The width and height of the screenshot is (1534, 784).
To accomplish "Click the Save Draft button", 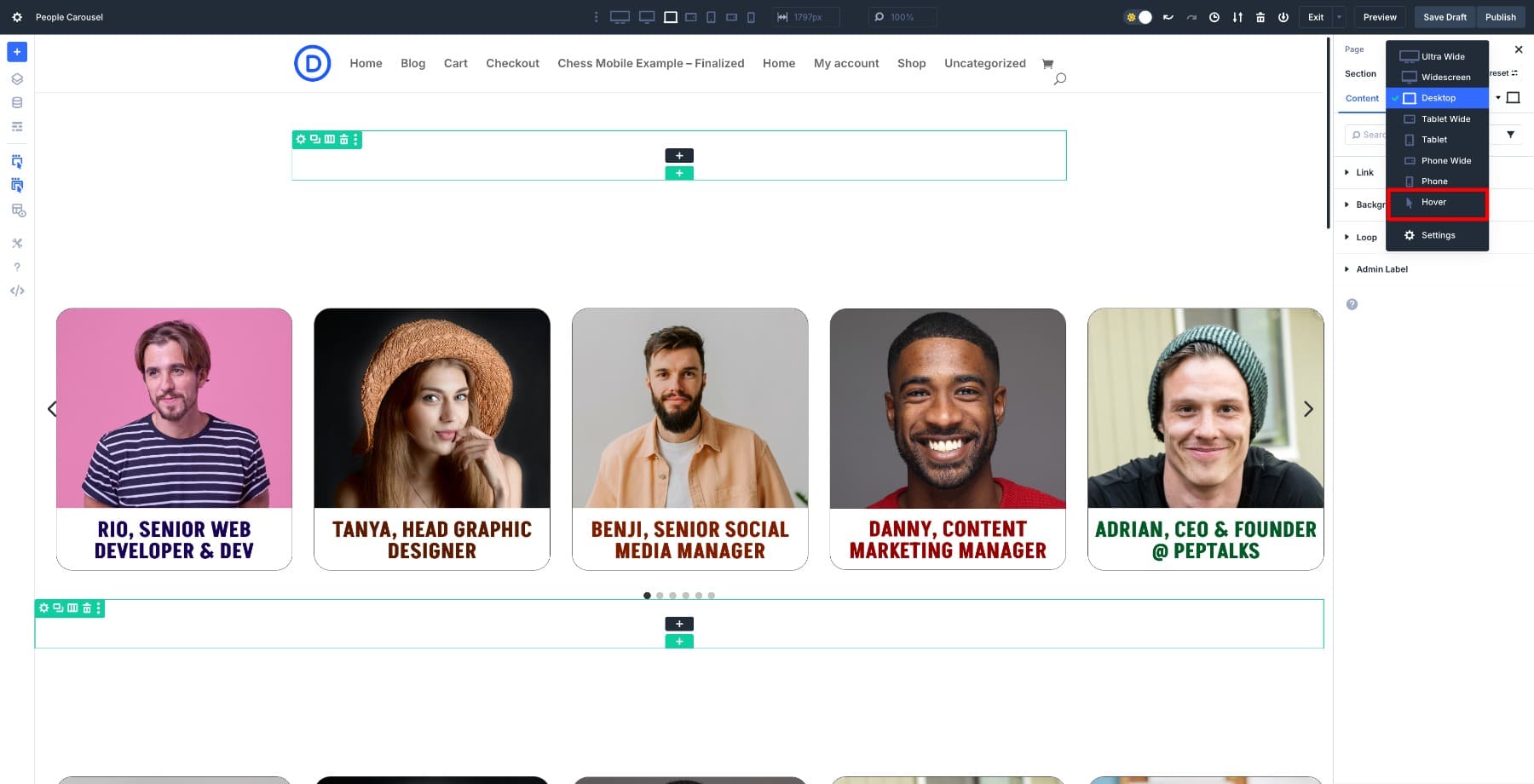I will pos(1445,17).
